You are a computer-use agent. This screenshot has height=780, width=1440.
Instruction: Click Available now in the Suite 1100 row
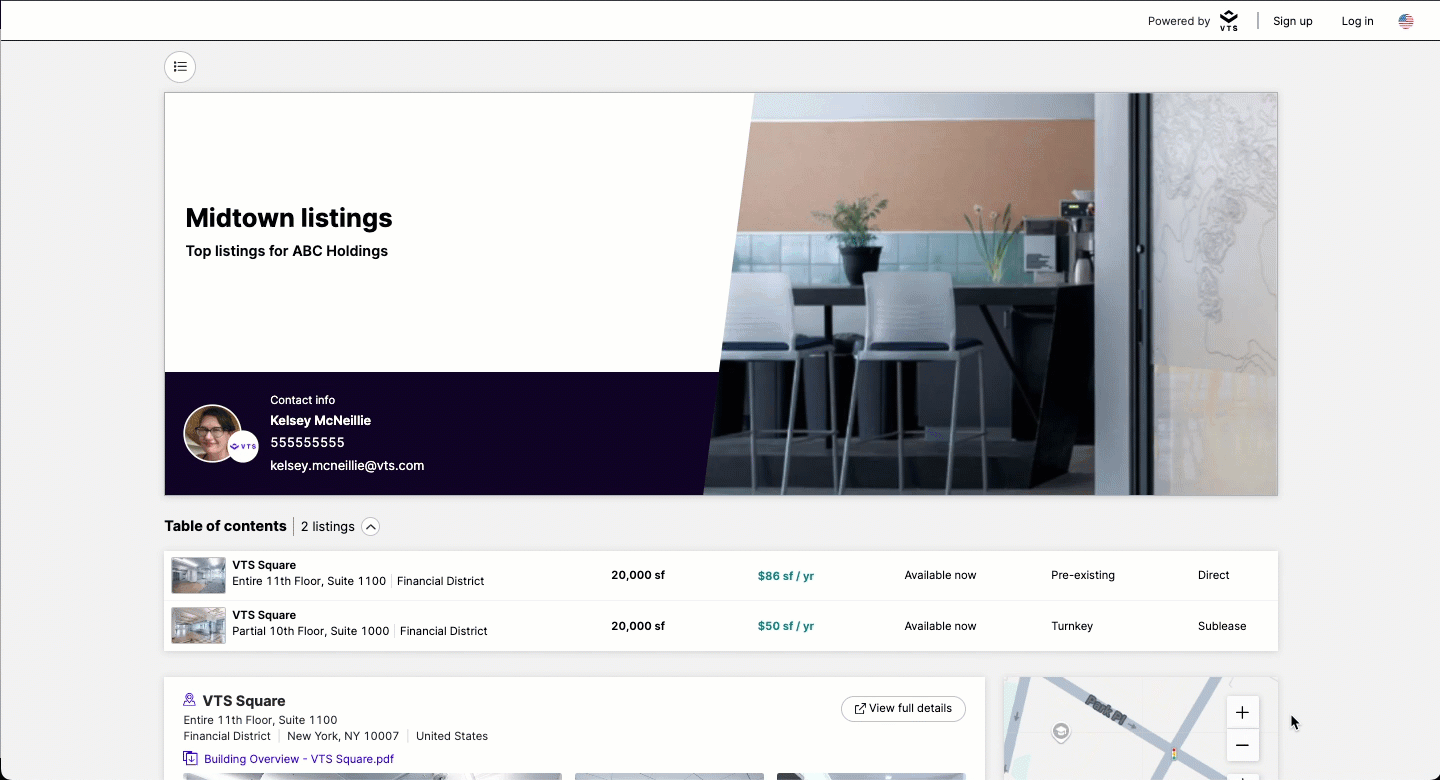point(940,575)
